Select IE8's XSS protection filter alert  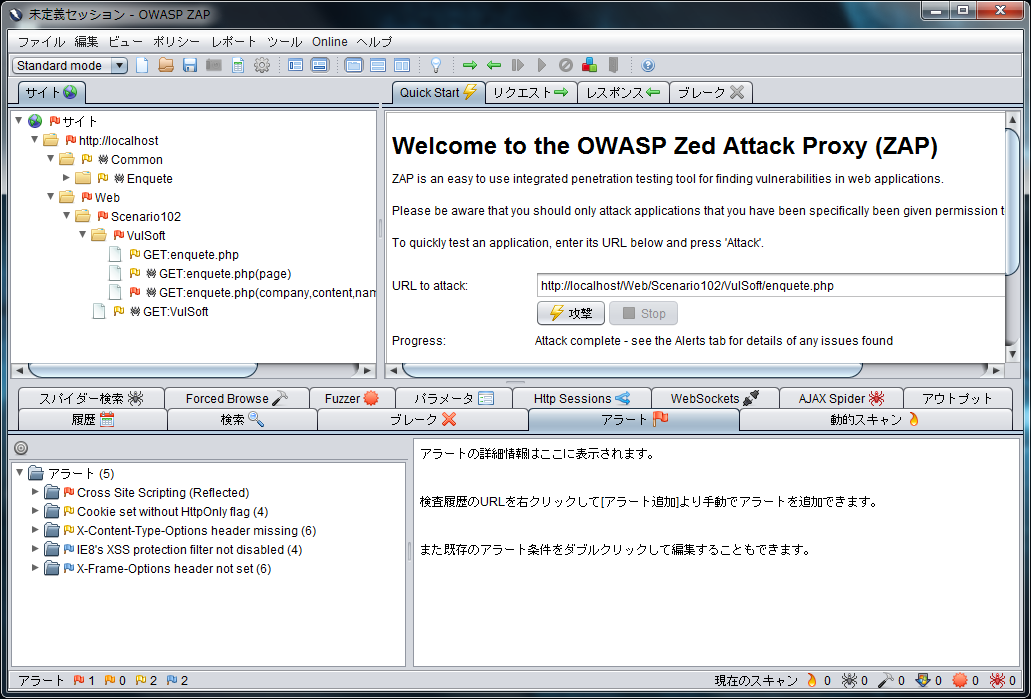point(189,550)
